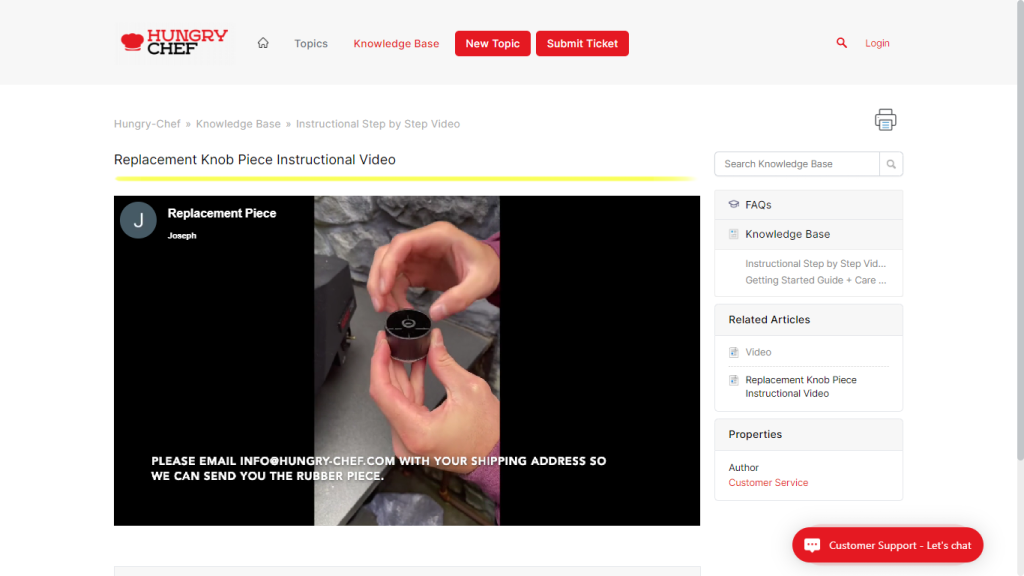Click the Properties panel heading
This screenshot has height=576, width=1024.
click(x=755, y=435)
